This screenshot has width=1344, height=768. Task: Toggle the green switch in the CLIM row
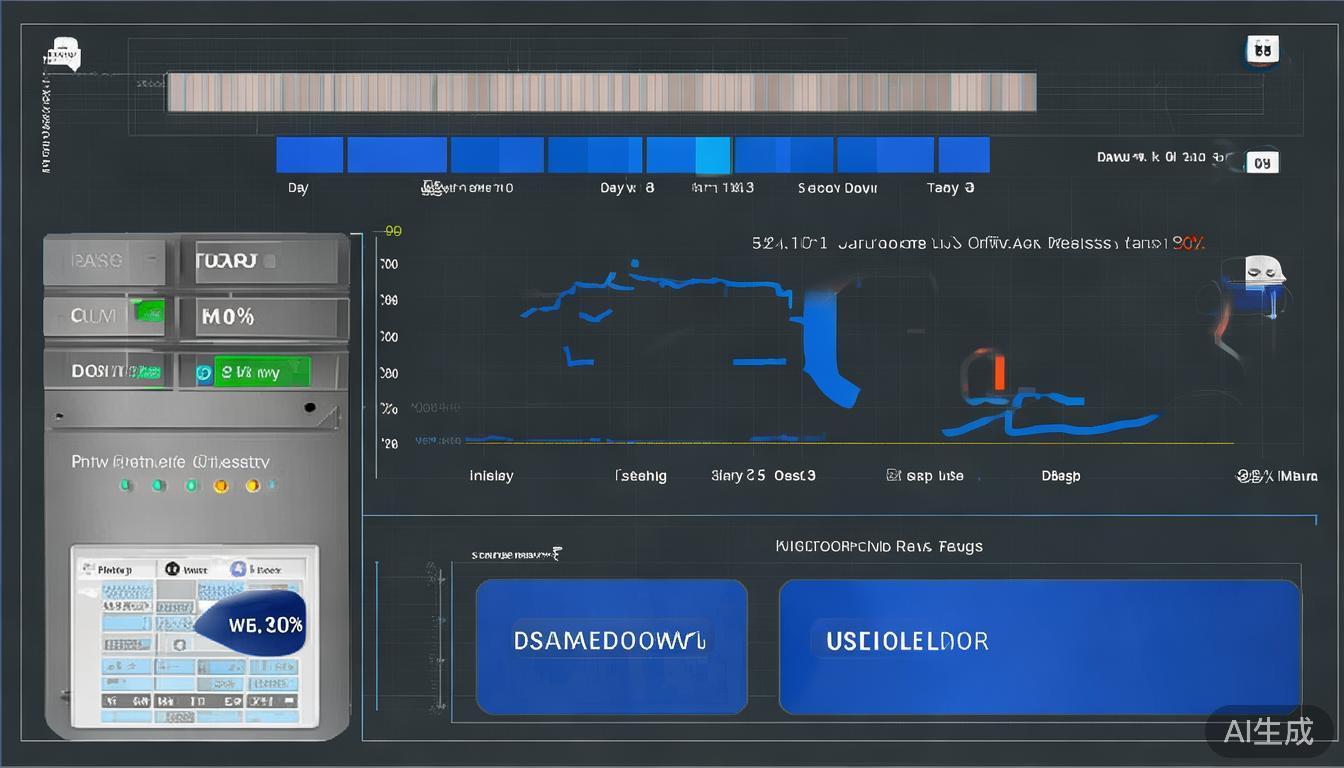click(149, 313)
